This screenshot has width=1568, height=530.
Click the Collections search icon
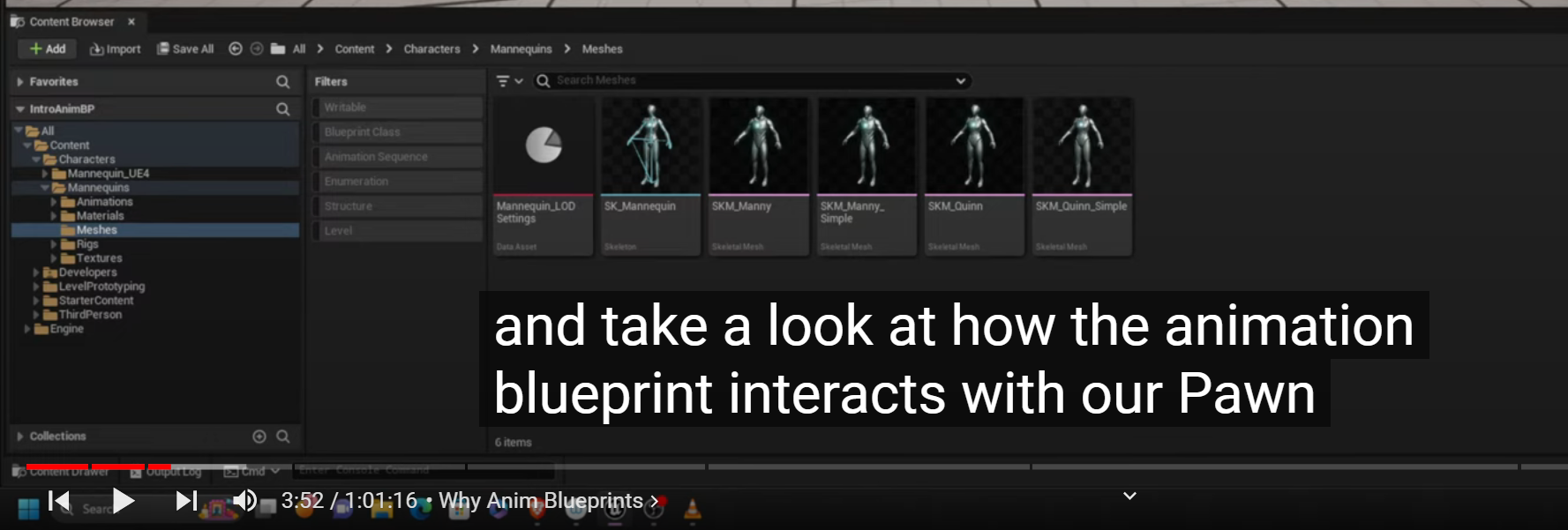pos(283,437)
